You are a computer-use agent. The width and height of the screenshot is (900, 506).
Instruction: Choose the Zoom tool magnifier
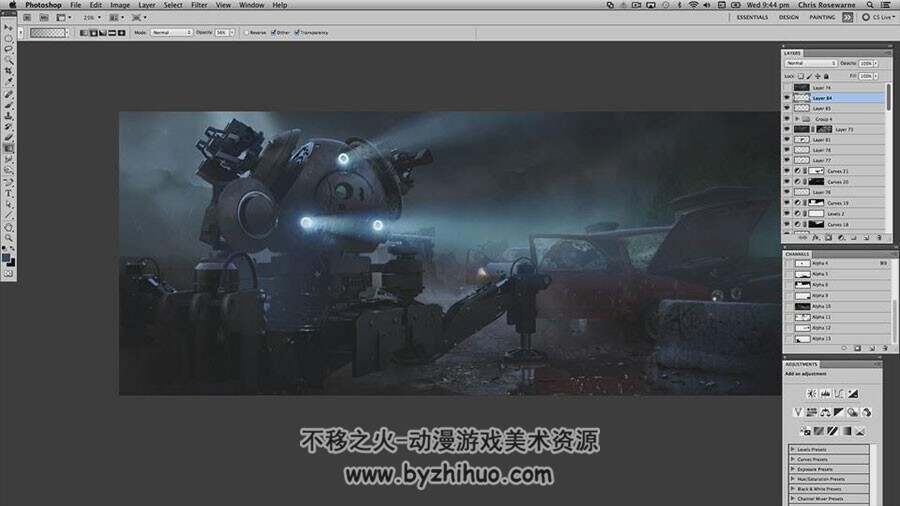pos(8,238)
